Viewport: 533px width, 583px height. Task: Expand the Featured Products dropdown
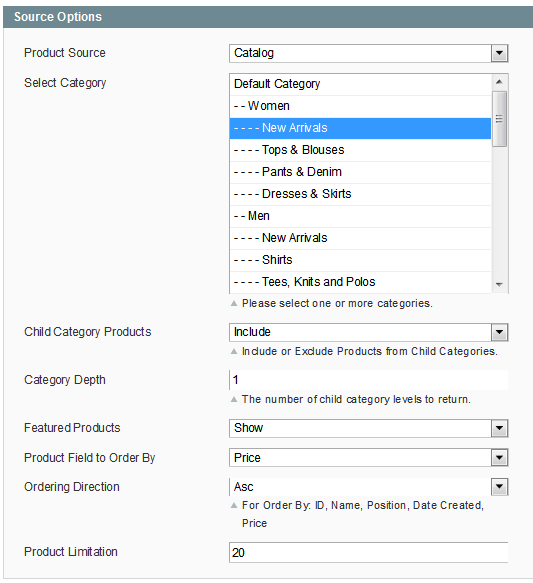[x=368, y=428]
